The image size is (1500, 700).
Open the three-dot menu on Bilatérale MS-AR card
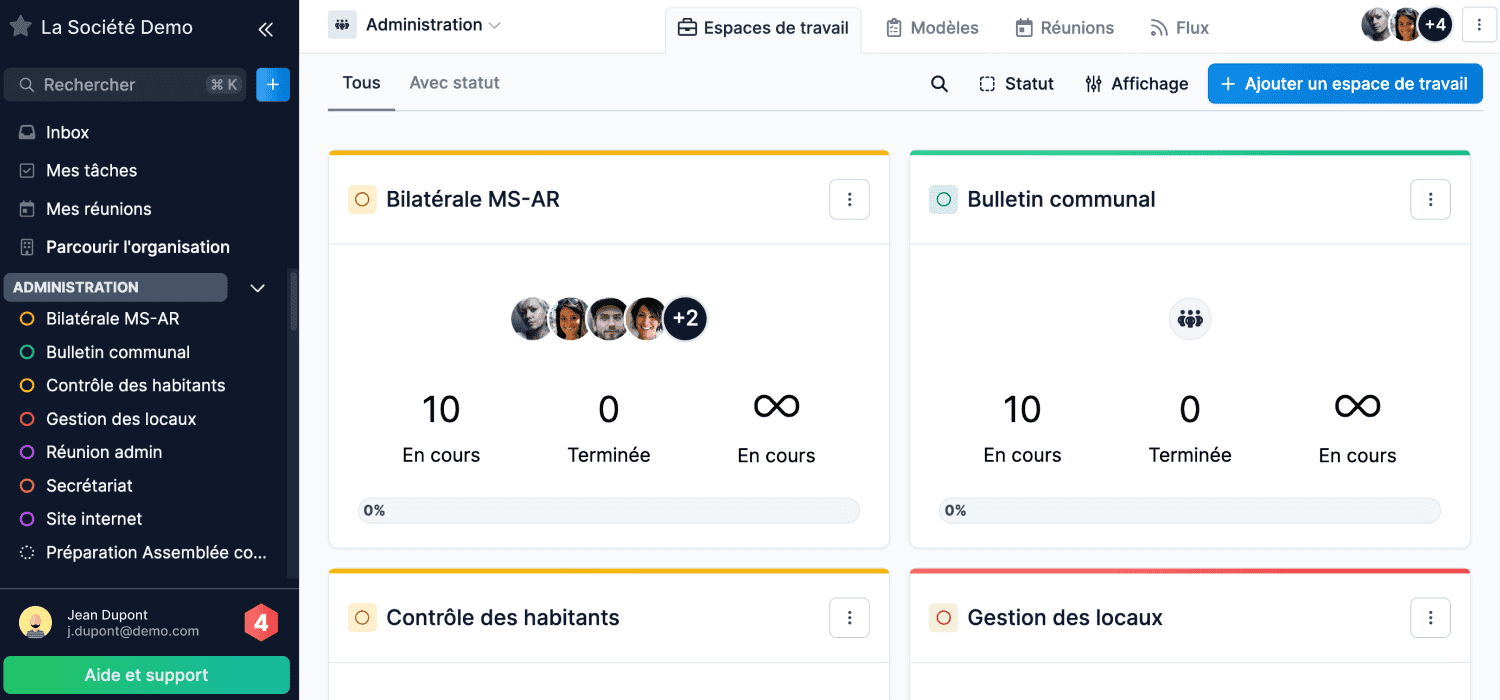pos(849,200)
